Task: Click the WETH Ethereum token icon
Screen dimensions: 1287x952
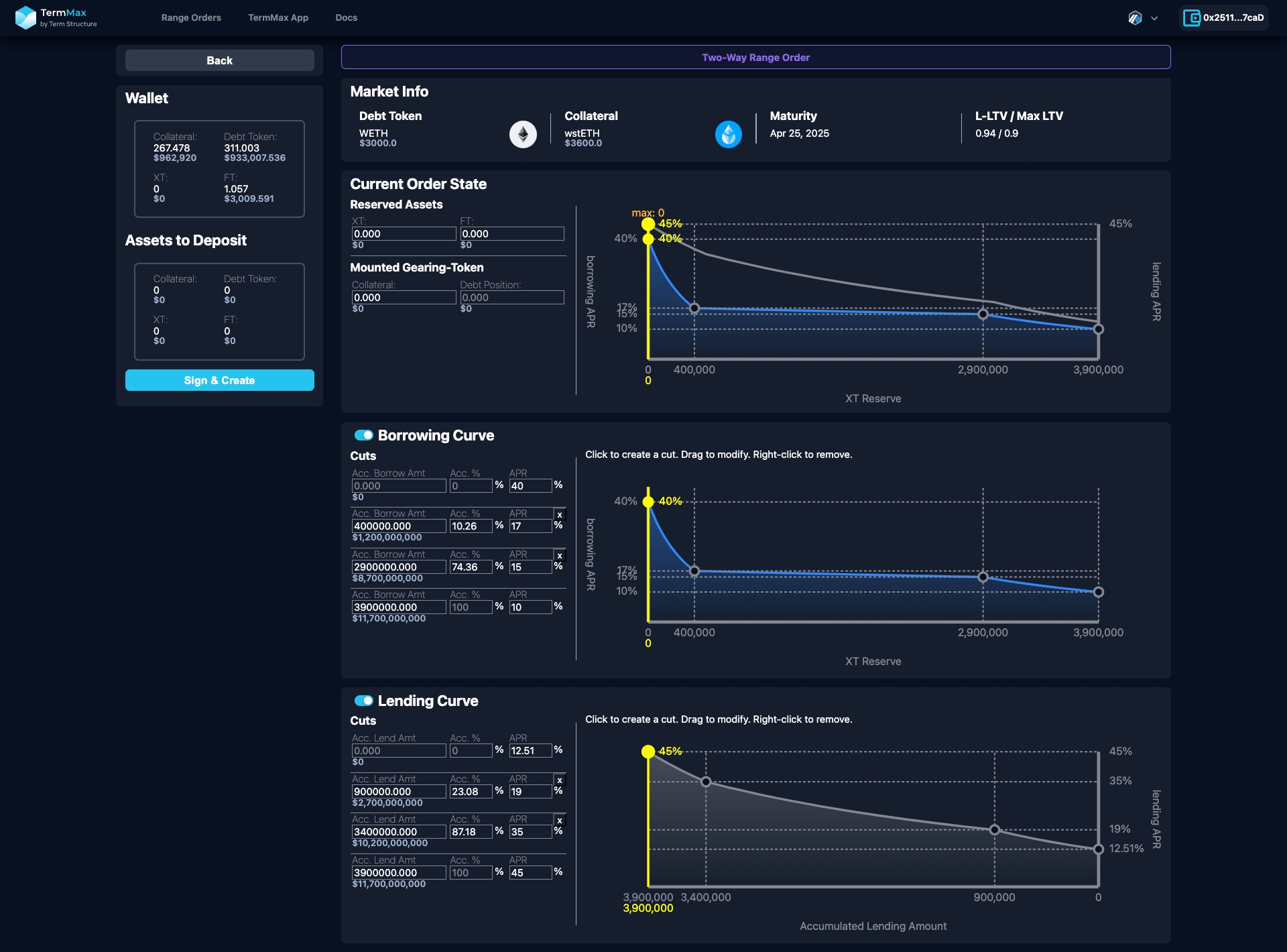Action: pos(523,135)
